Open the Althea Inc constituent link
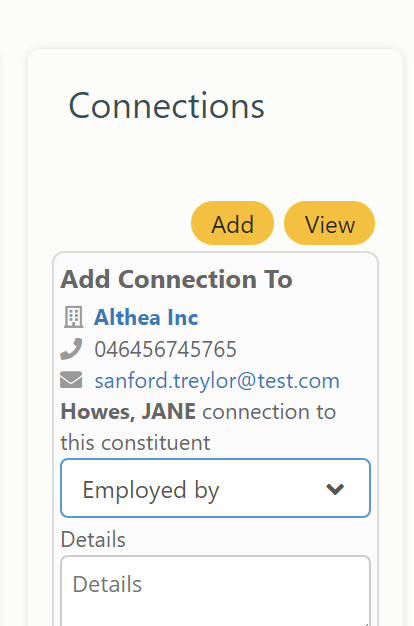Image resolution: width=414 pixels, height=626 pixels. click(x=146, y=318)
